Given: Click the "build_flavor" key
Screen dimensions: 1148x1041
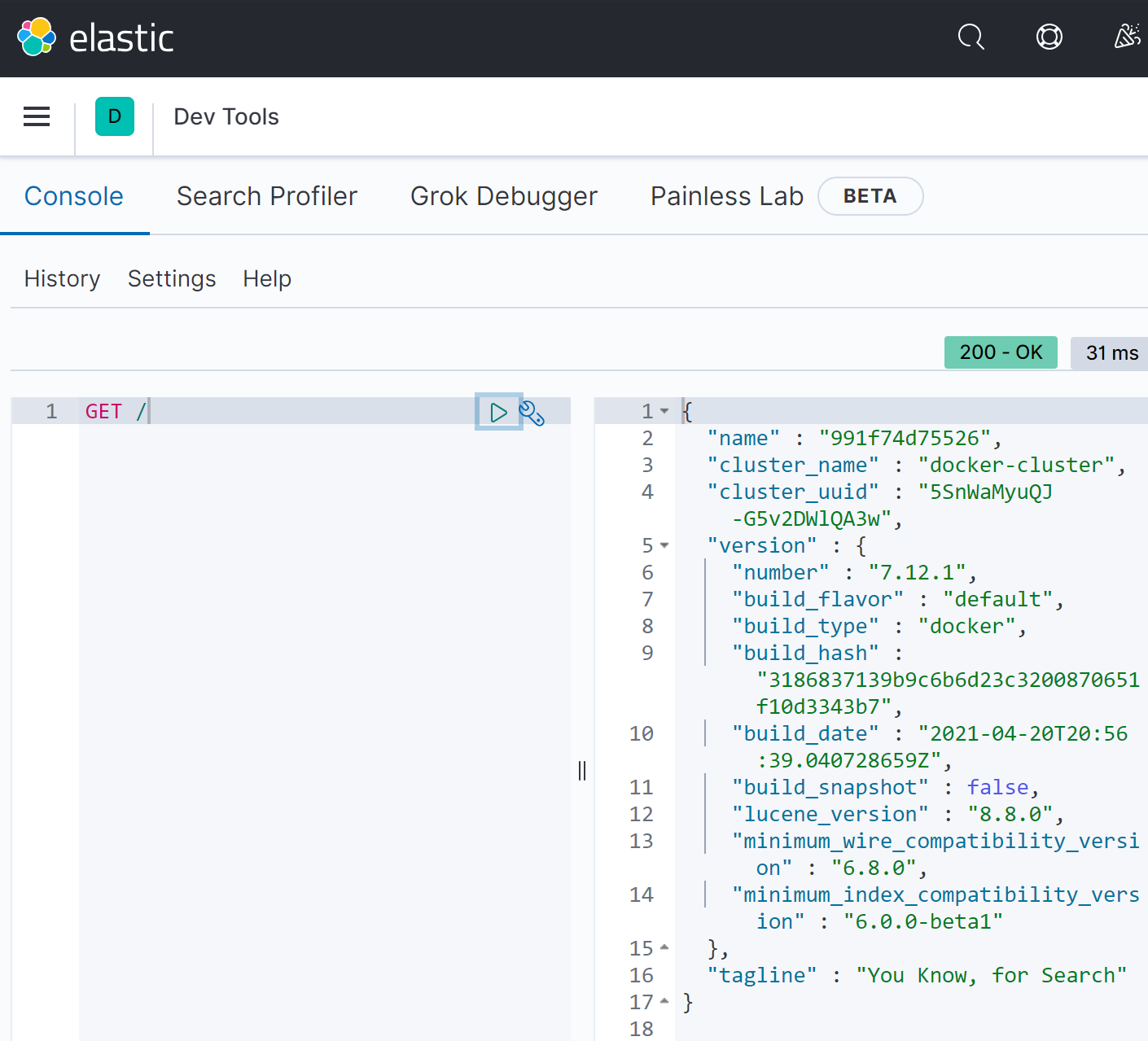Looking at the screenshot, I should coord(817,599).
